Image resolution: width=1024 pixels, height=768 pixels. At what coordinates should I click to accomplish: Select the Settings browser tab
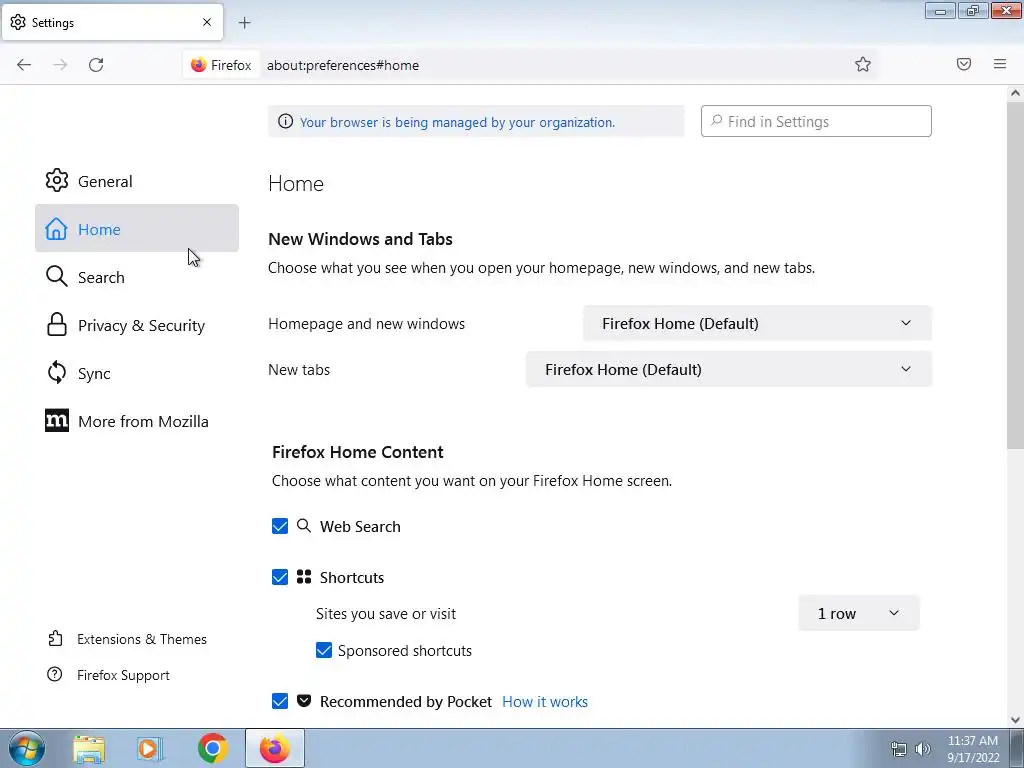coord(112,22)
